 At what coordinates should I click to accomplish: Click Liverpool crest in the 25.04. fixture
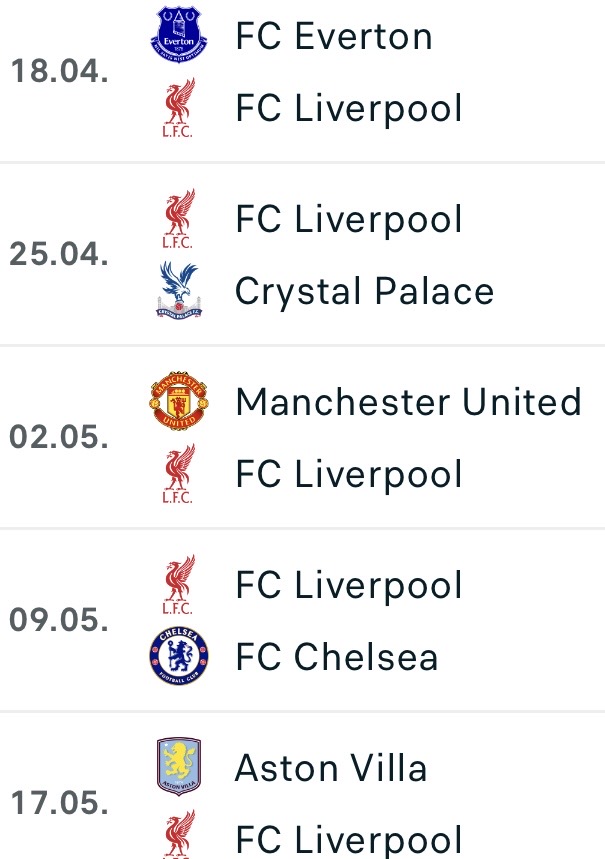point(179,219)
